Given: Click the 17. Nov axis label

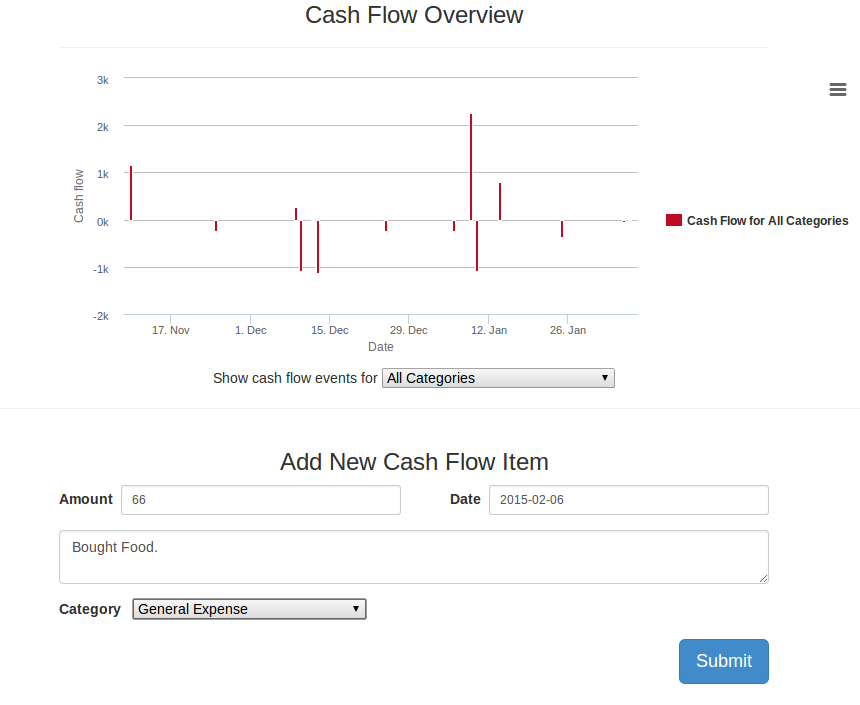Looking at the screenshot, I should [x=171, y=330].
